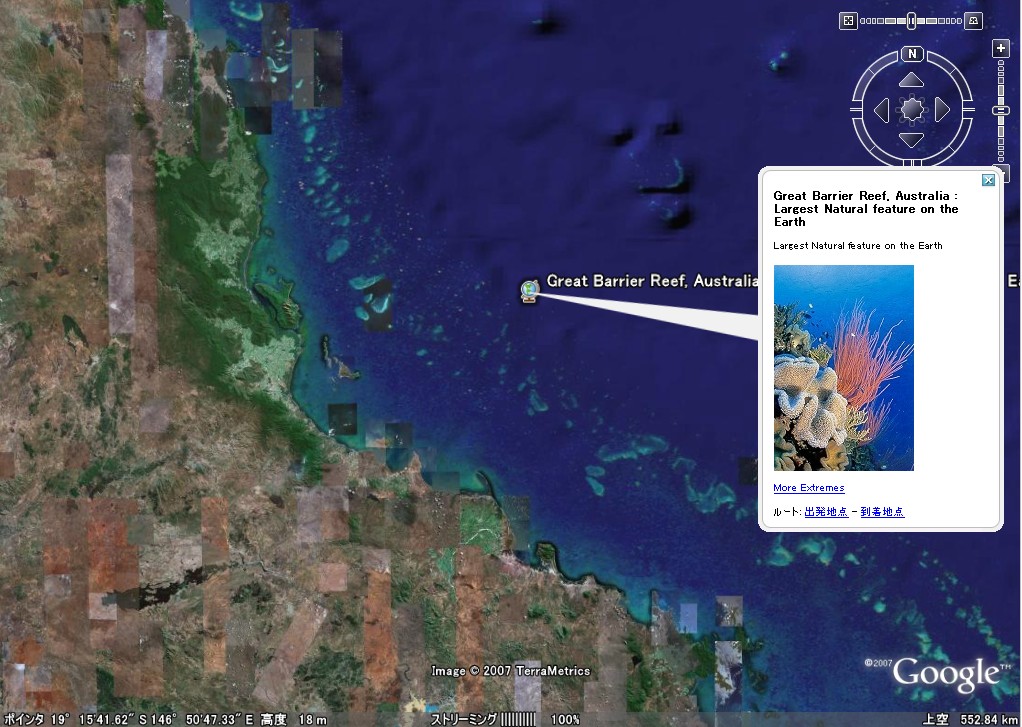Click the tilt slider handle
The width and height of the screenshot is (1022, 727).
(911, 21)
